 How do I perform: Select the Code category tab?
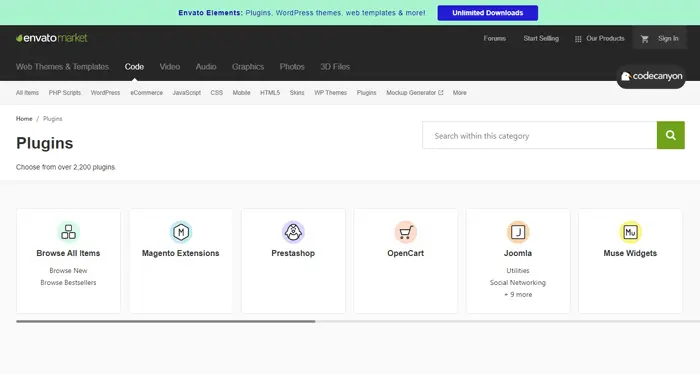point(134,66)
